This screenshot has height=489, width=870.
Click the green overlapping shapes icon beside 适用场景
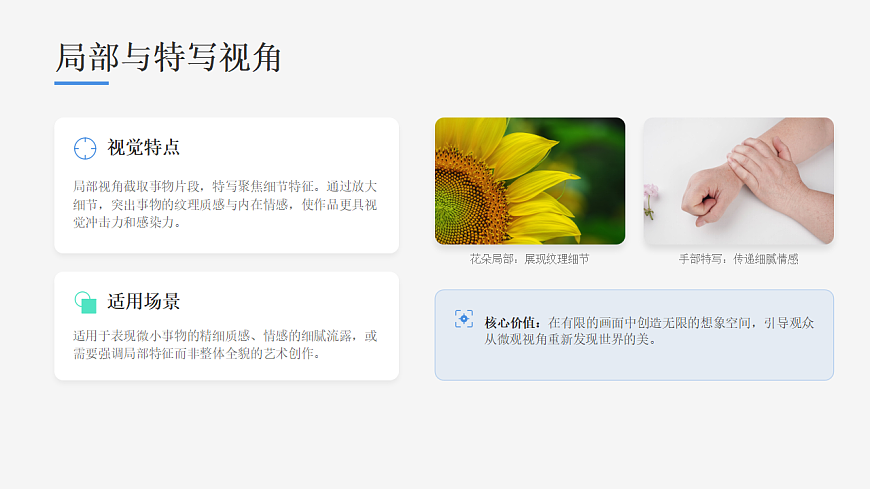85,302
